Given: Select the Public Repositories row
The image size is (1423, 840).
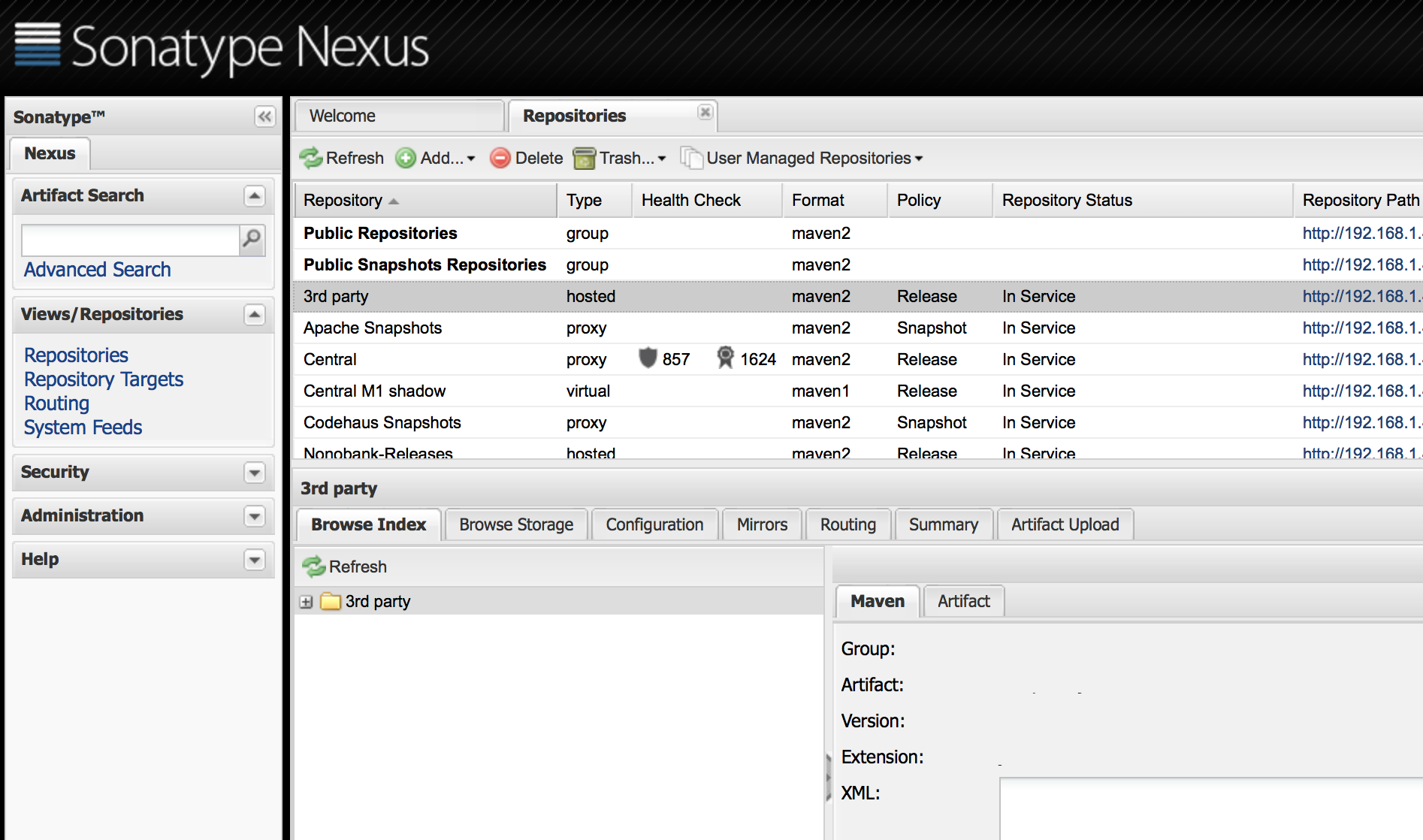Looking at the screenshot, I should tap(858, 234).
